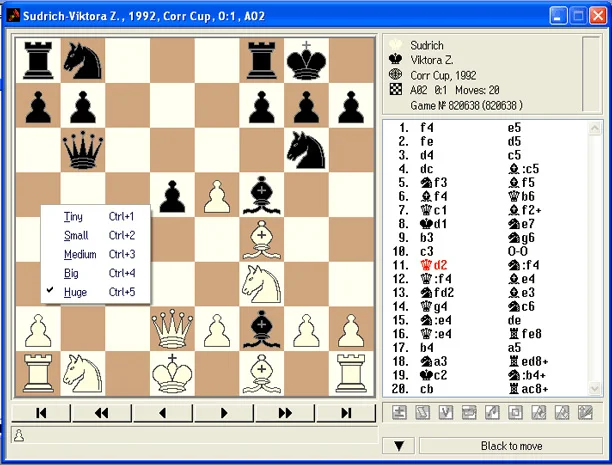Select the black bishop on f5
612x465 pixels.
tap(262, 195)
